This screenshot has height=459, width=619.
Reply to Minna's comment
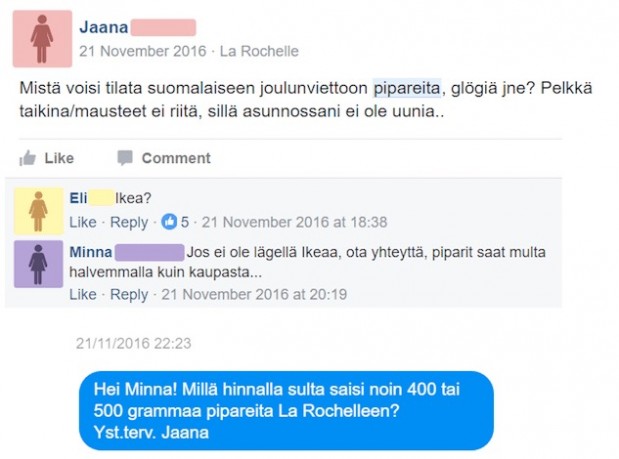coord(129,294)
